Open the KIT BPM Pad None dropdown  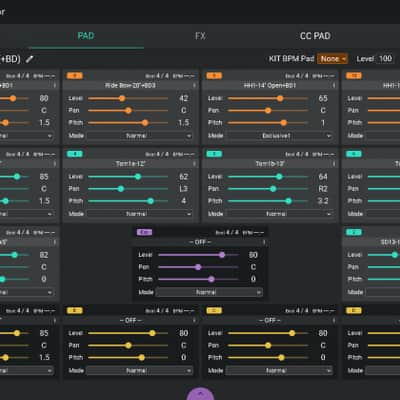click(x=333, y=59)
